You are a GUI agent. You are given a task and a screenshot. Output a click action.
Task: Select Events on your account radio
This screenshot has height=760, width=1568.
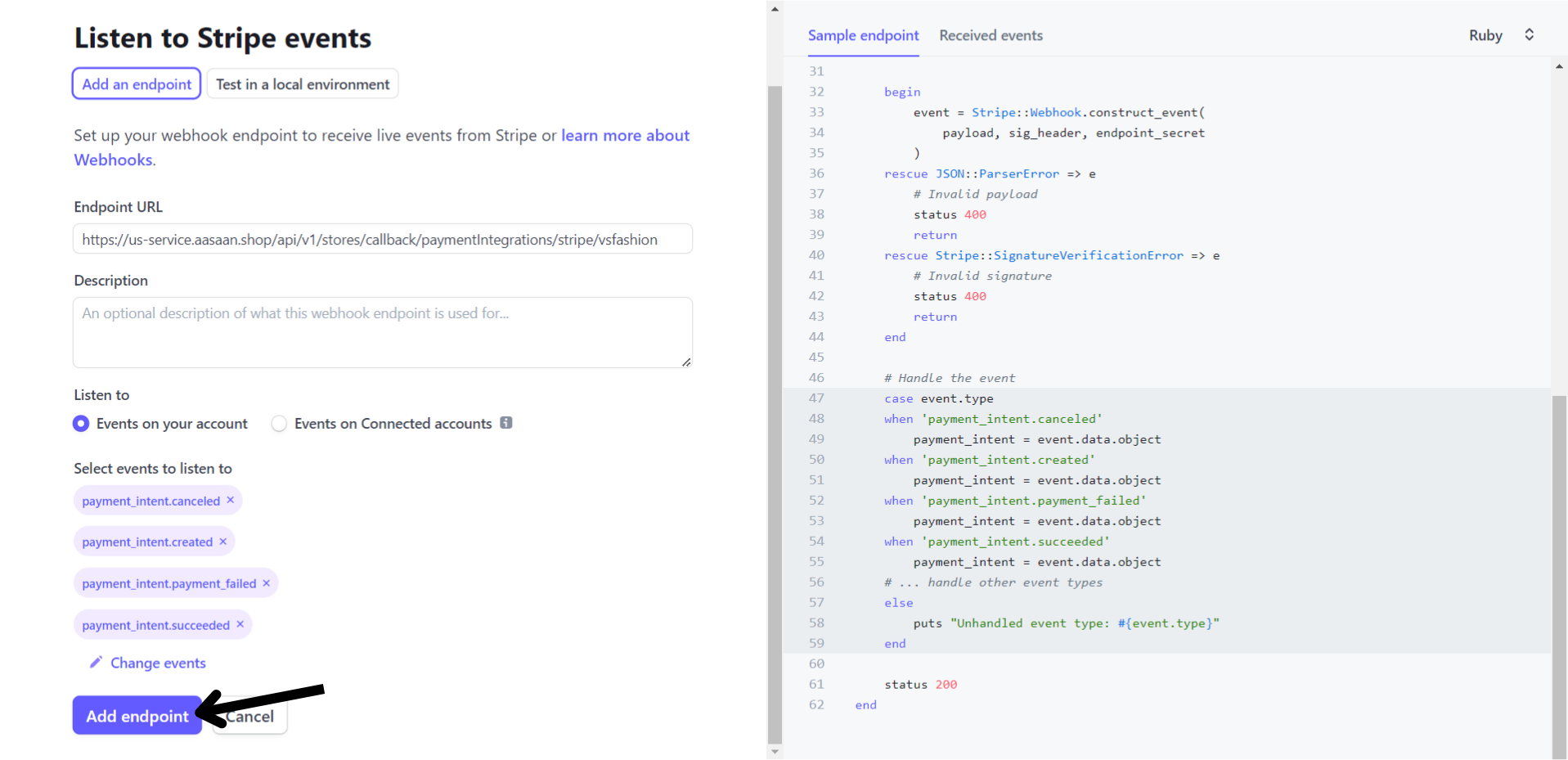pyautogui.click(x=81, y=424)
